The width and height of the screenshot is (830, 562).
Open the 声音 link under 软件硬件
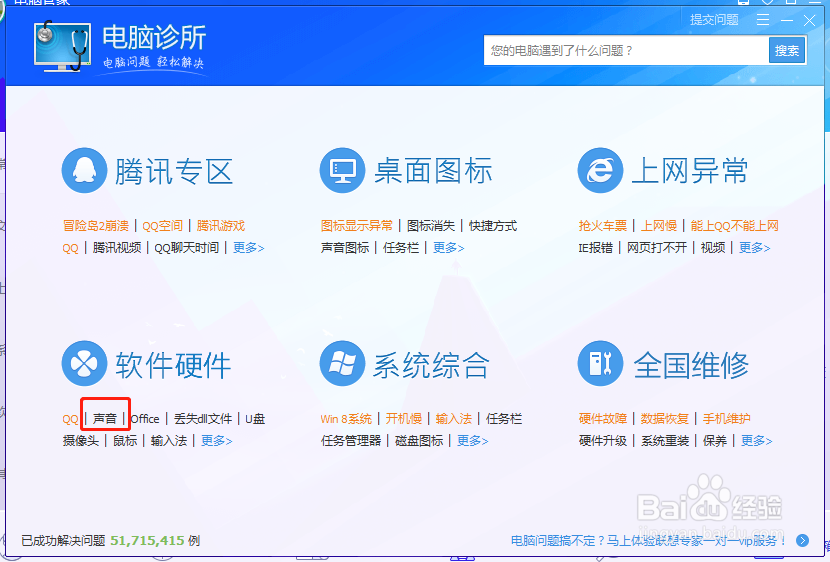point(105,419)
